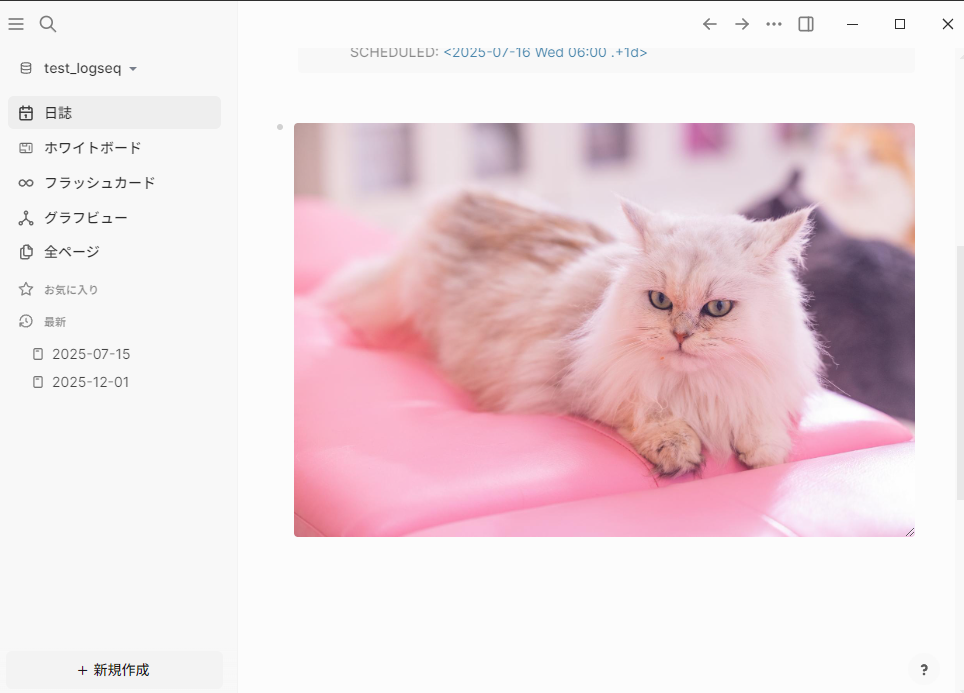
Task: Click the whiteboard icon beside ホワイトボード
Action: tap(26, 148)
